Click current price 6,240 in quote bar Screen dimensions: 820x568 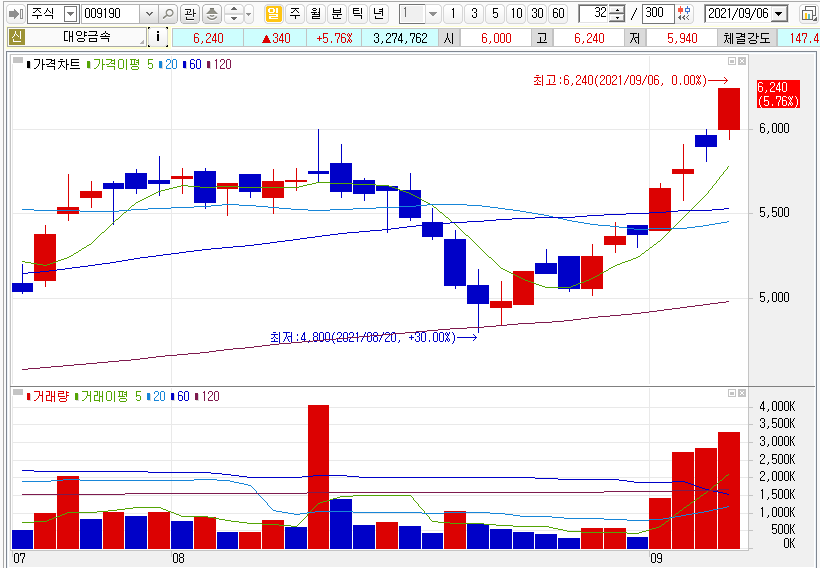tap(208, 38)
